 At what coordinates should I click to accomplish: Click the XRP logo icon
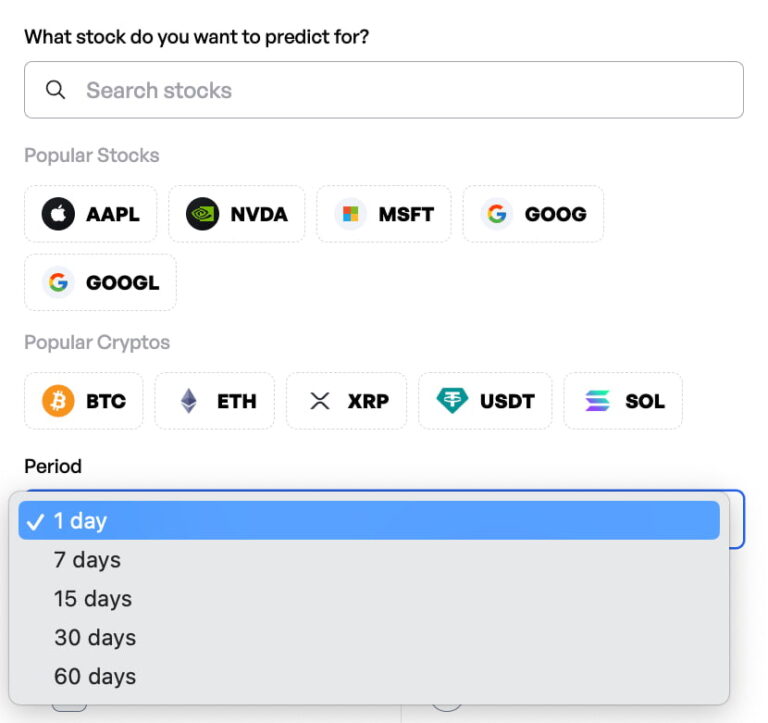(319, 401)
